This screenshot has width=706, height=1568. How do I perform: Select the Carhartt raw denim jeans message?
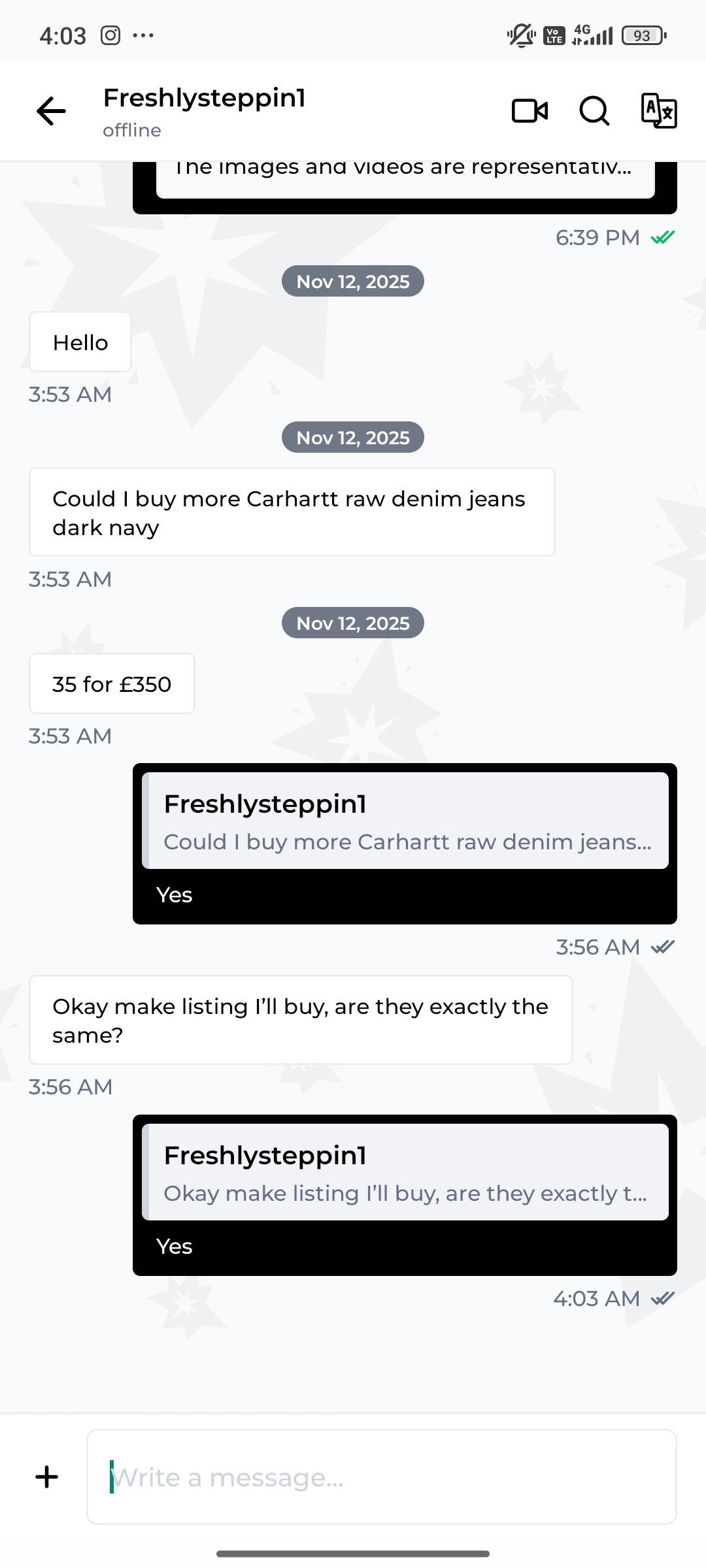[292, 513]
